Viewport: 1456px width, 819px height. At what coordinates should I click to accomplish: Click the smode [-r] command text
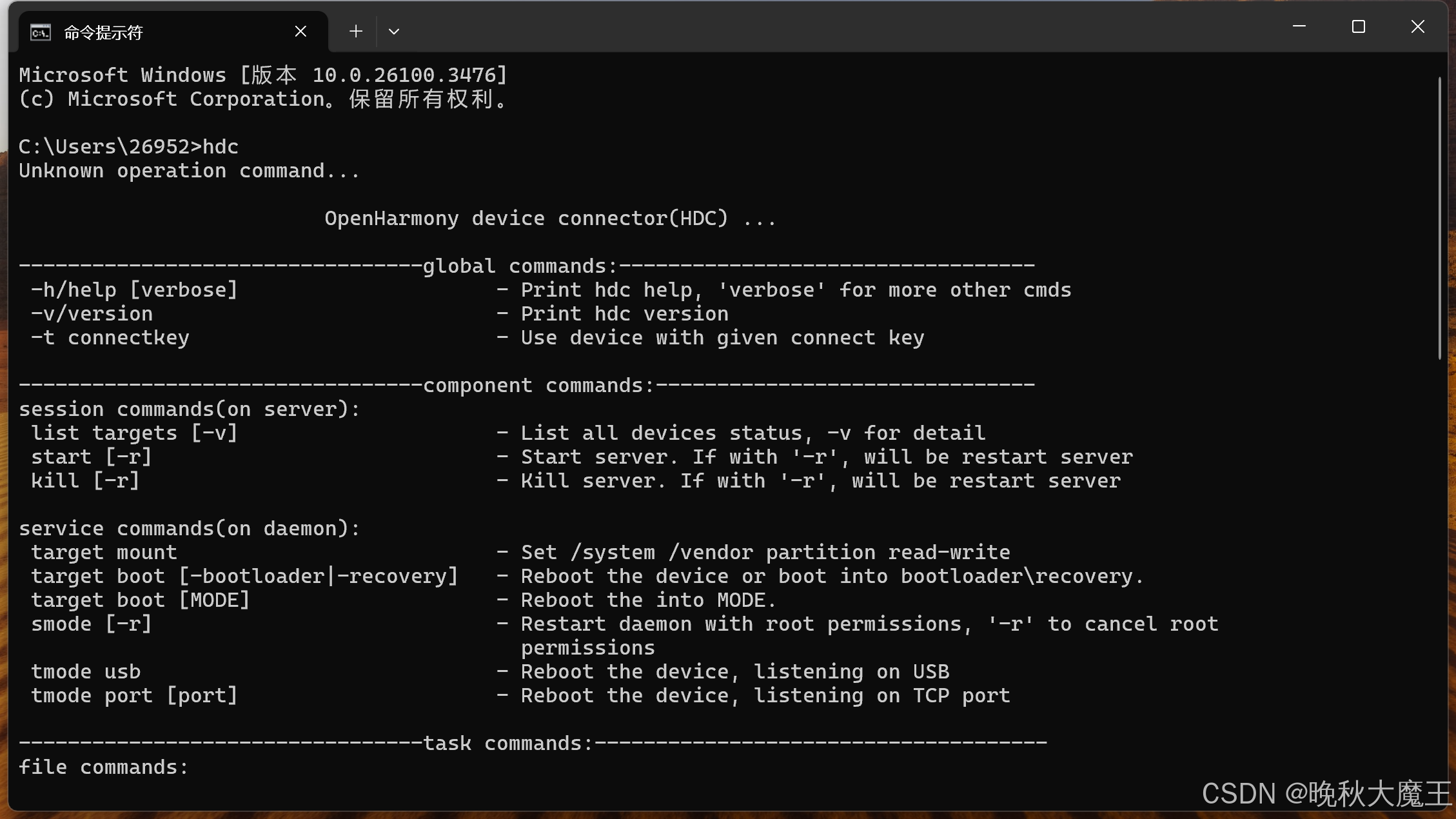92,624
